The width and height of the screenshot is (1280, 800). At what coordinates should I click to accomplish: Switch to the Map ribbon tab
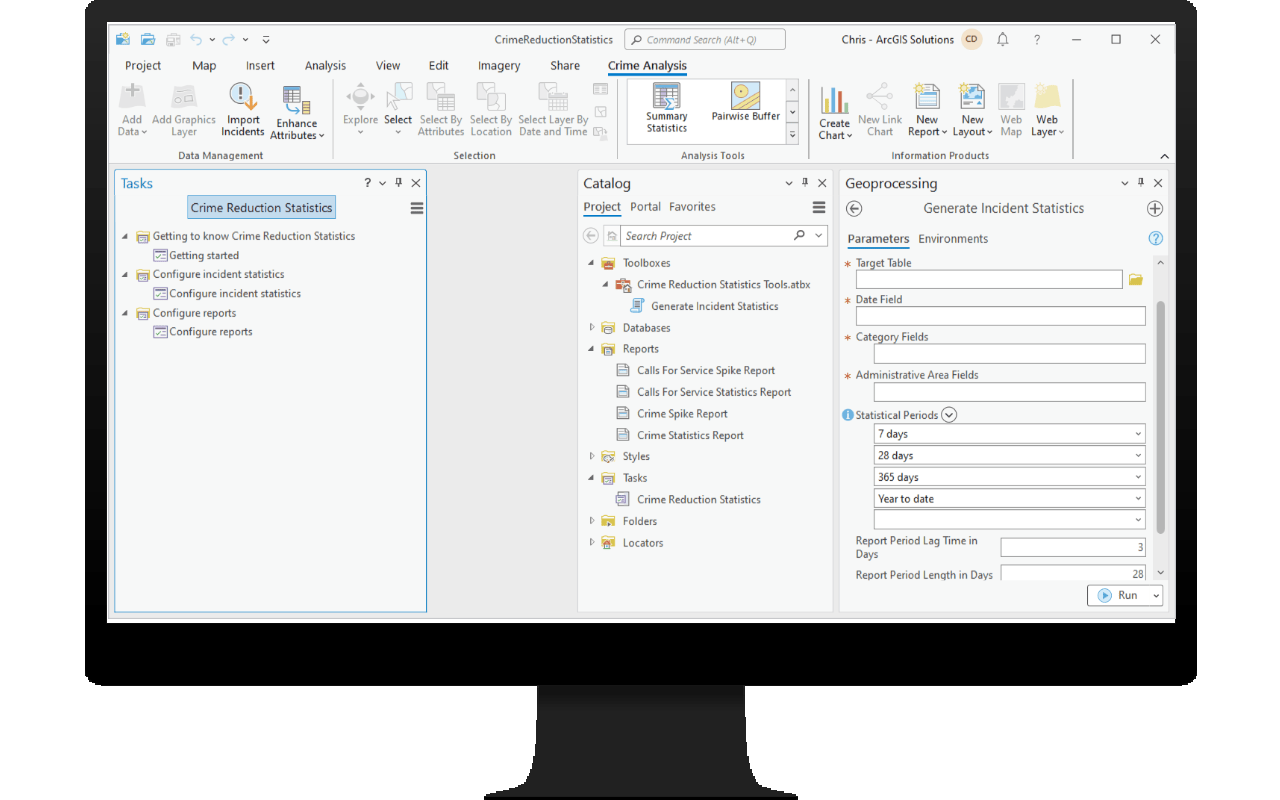tap(204, 66)
